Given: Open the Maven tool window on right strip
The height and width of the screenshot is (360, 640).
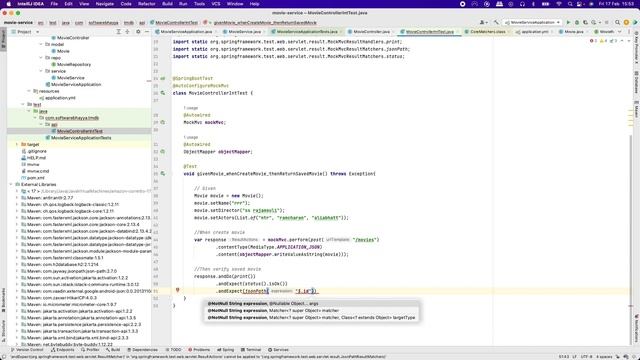Looking at the screenshot, I should click(x=636, y=109).
